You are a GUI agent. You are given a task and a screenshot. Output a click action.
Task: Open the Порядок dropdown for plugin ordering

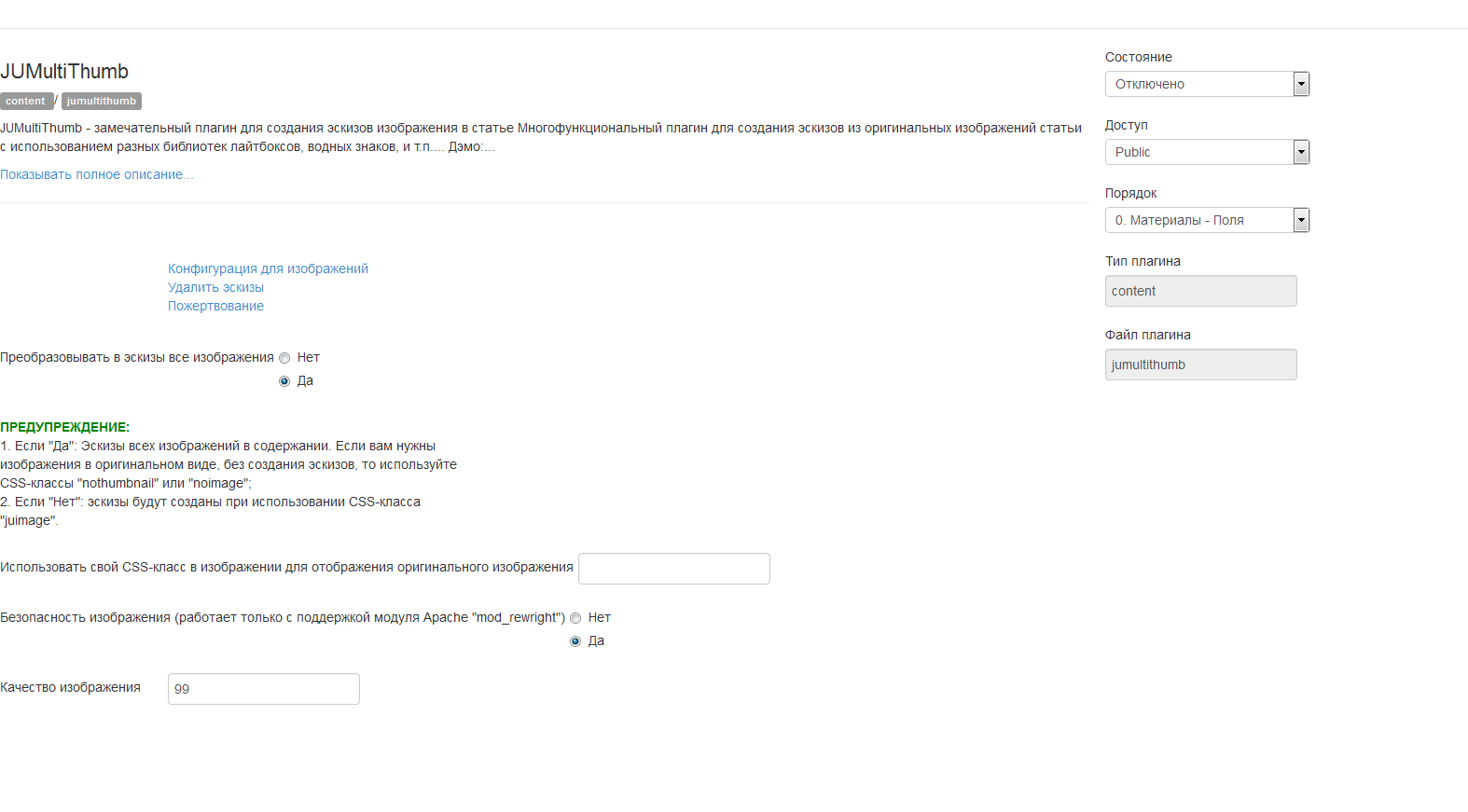pos(1207,220)
